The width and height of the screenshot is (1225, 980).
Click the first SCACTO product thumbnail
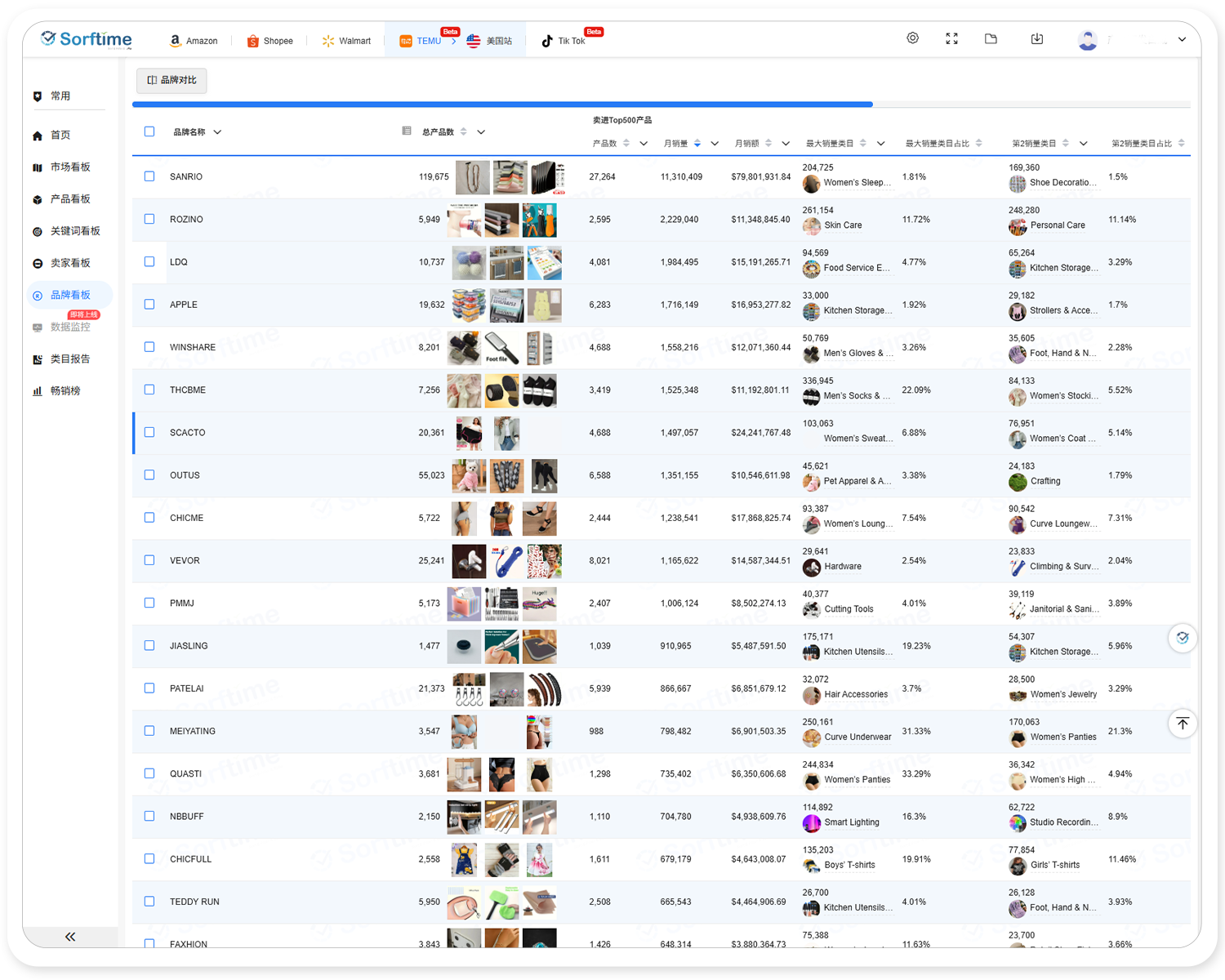click(x=469, y=433)
